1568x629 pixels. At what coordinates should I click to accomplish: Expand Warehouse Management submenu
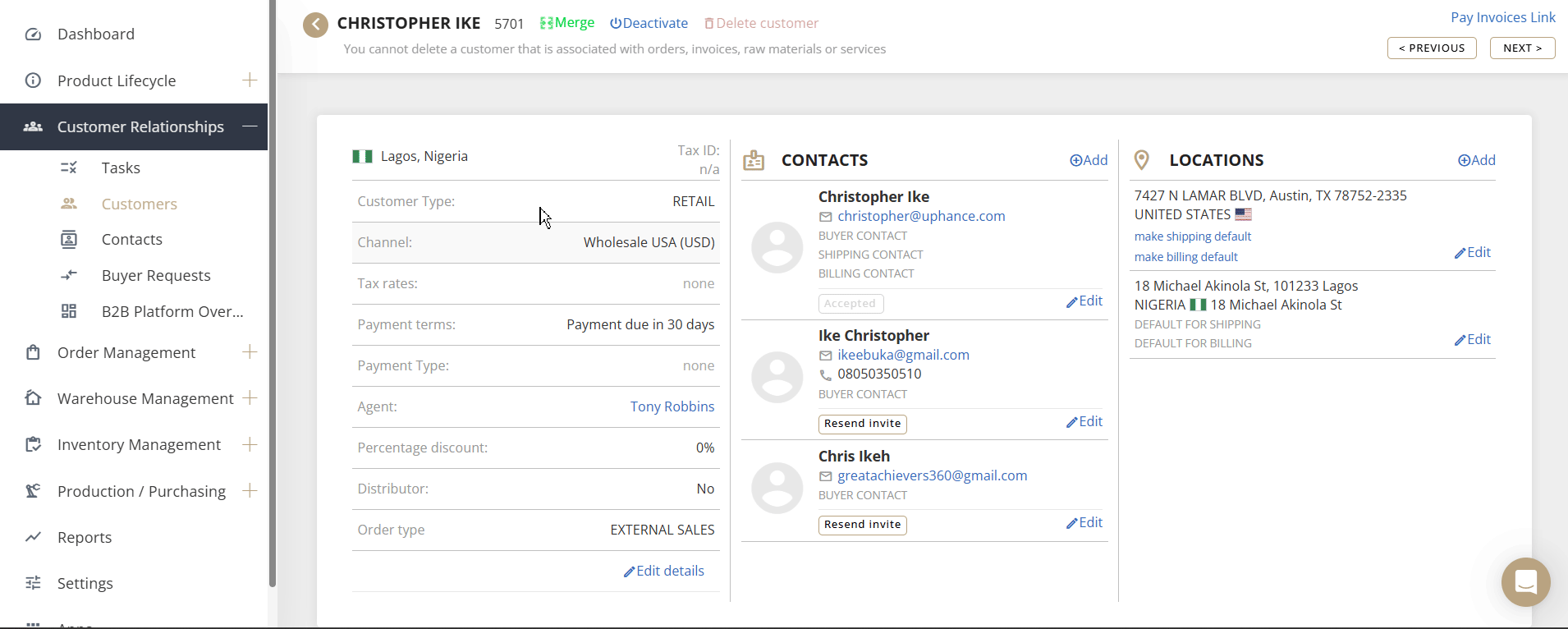coord(250,397)
